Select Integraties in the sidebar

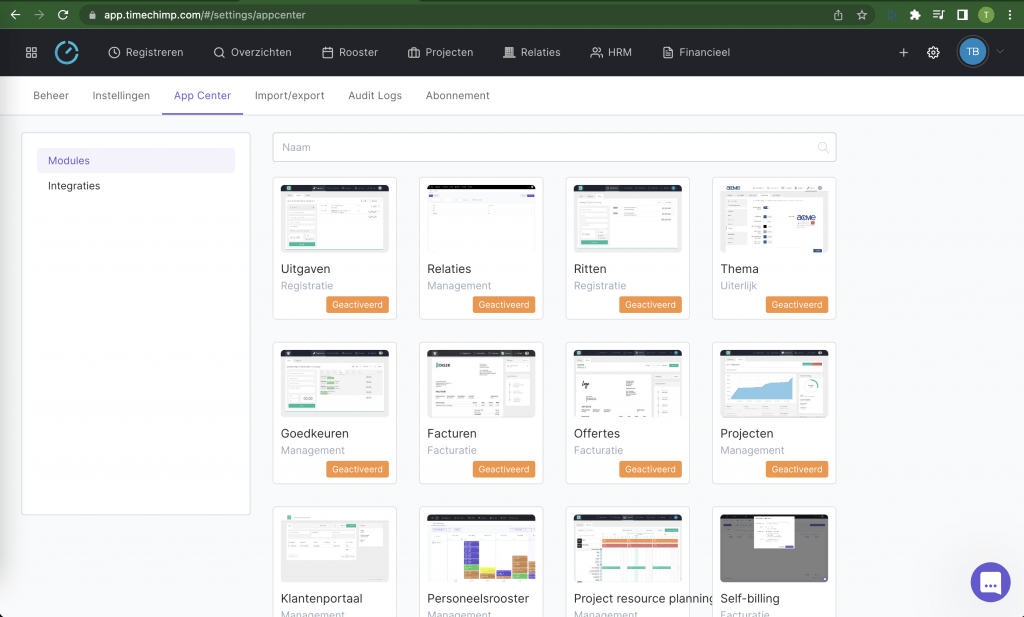coord(74,185)
